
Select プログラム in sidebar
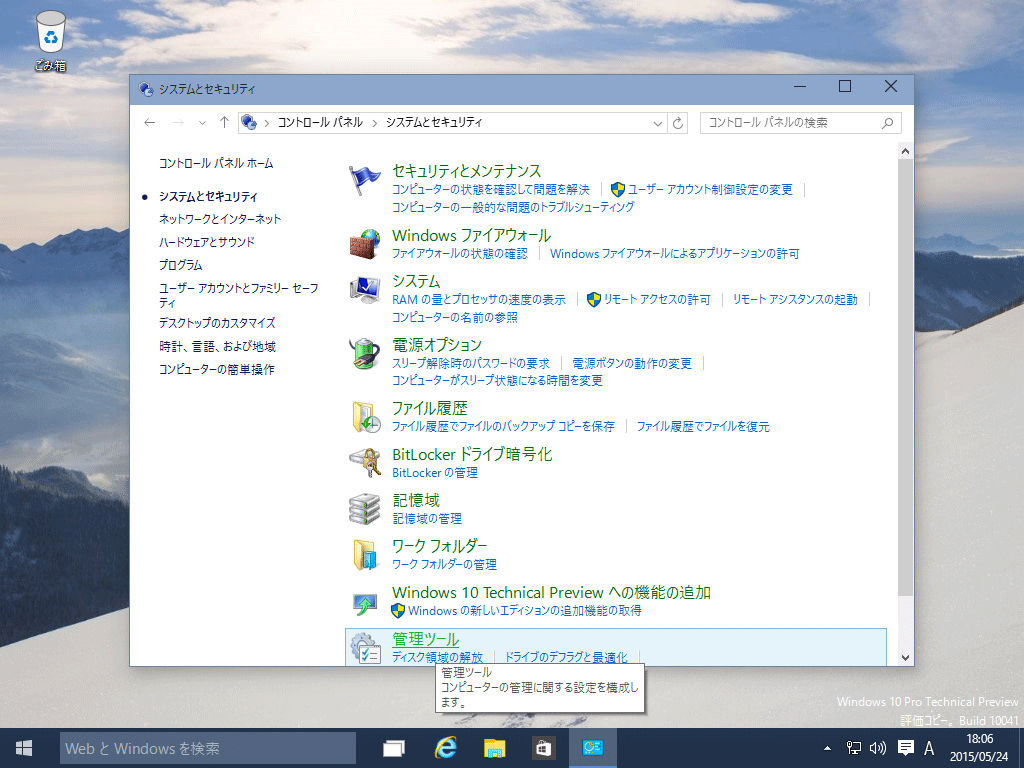pyautogui.click(x=180, y=265)
